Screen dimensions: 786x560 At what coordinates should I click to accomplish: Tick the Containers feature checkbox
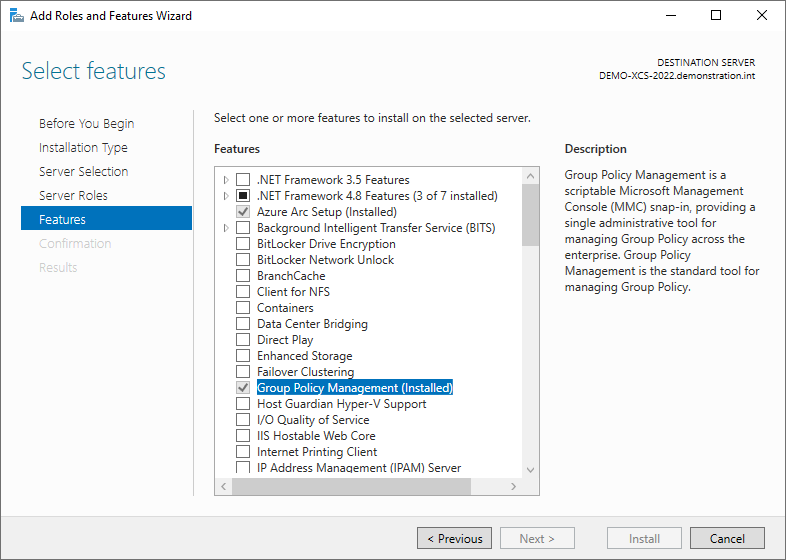(x=243, y=308)
